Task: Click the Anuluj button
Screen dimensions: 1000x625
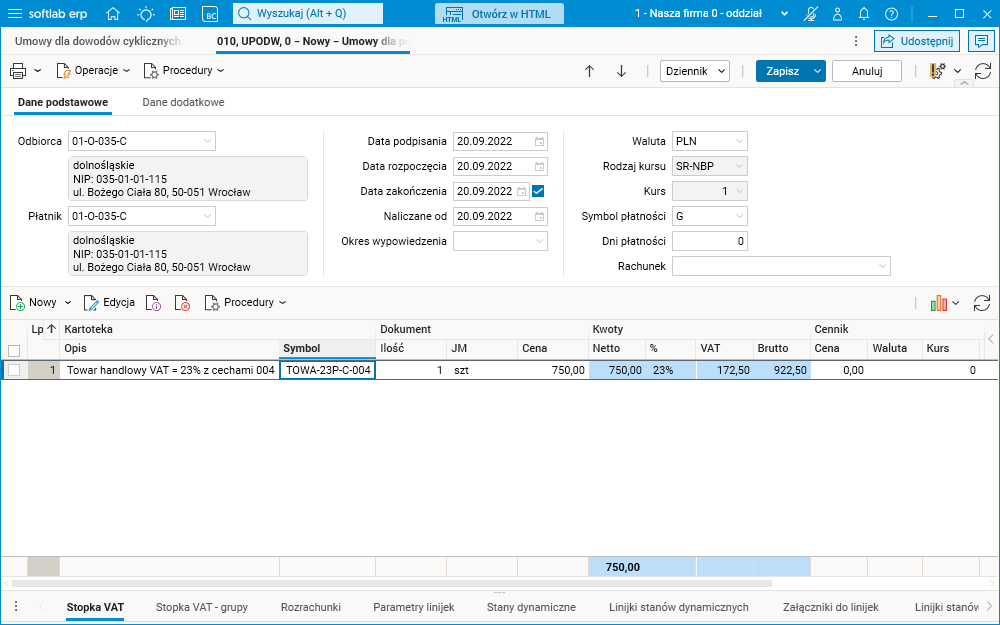Action: [x=867, y=71]
